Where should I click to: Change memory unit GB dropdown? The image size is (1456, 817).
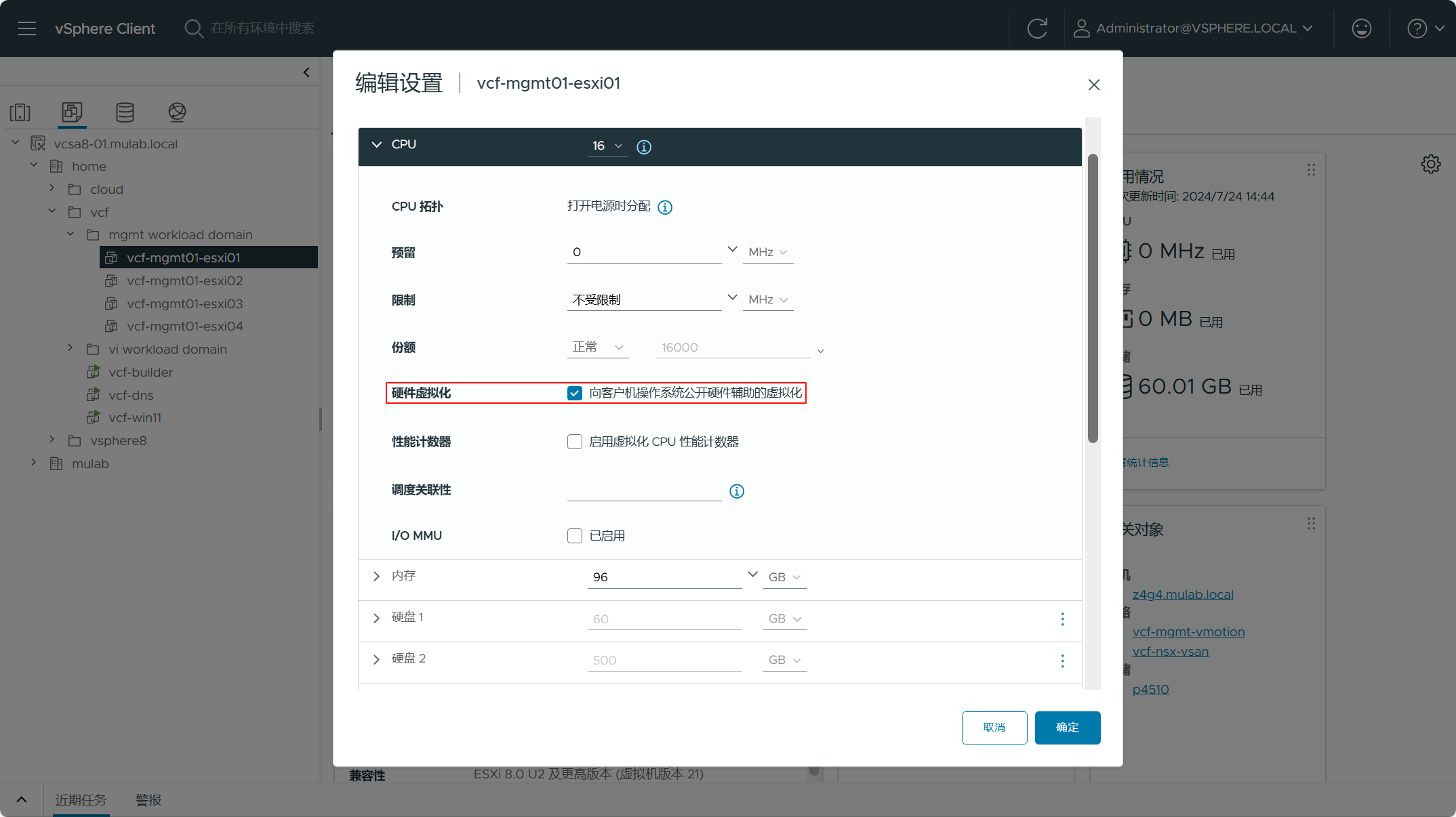(x=785, y=577)
